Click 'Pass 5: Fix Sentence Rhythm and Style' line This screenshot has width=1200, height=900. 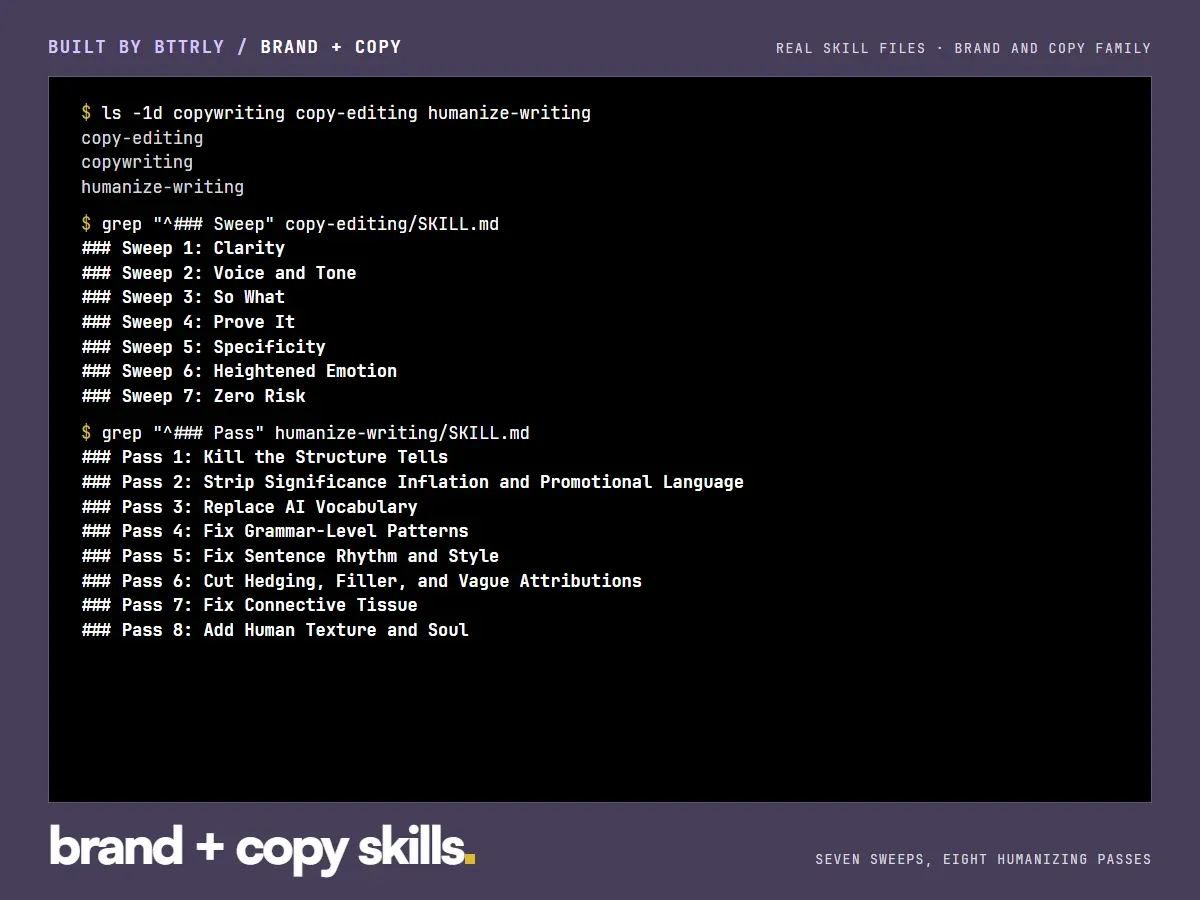pos(290,556)
